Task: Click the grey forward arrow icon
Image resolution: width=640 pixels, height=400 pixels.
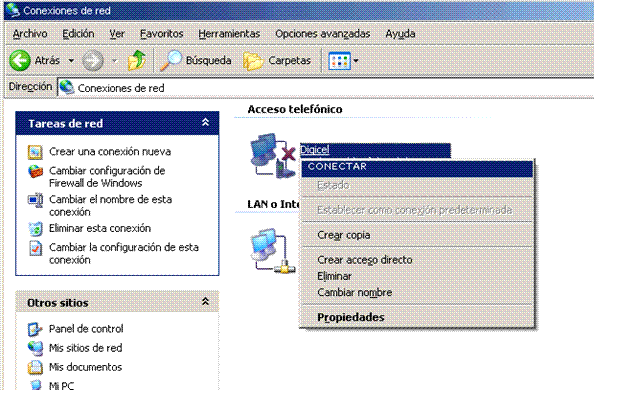Action: [x=93, y=61]
